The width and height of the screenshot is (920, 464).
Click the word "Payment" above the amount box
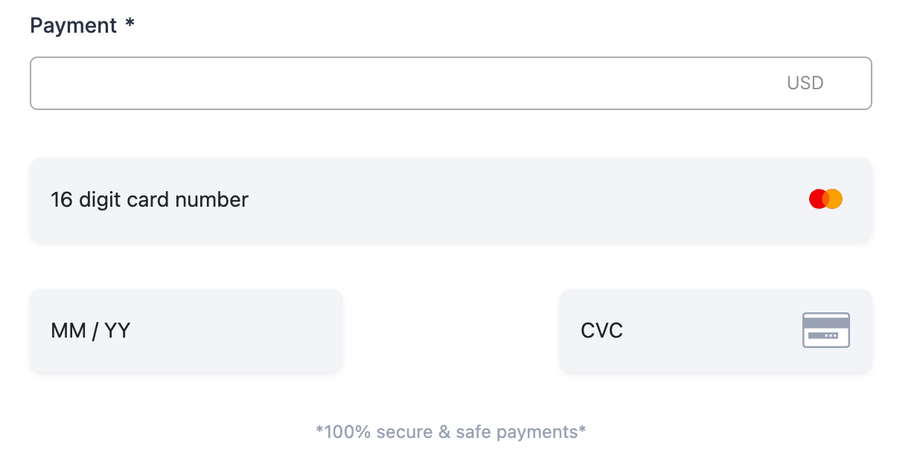[x=73, y=26]
